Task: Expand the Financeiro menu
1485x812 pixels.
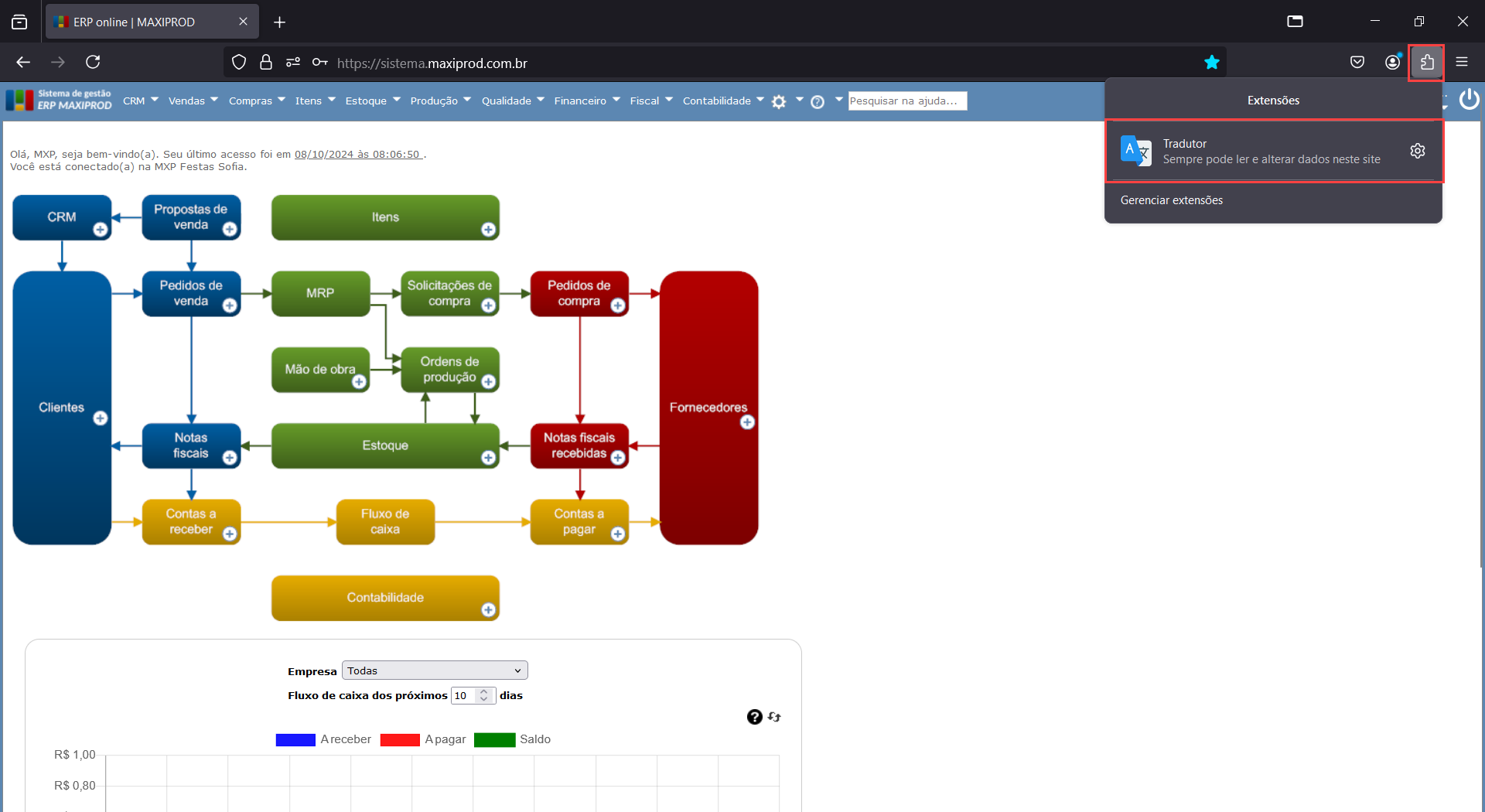Action: click(587, 101)
